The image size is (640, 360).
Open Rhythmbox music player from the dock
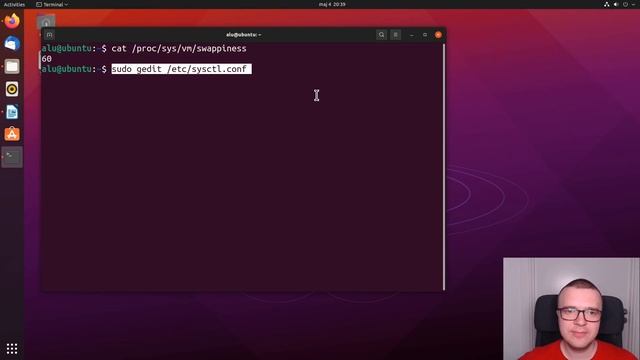click(x=12, y=89)
